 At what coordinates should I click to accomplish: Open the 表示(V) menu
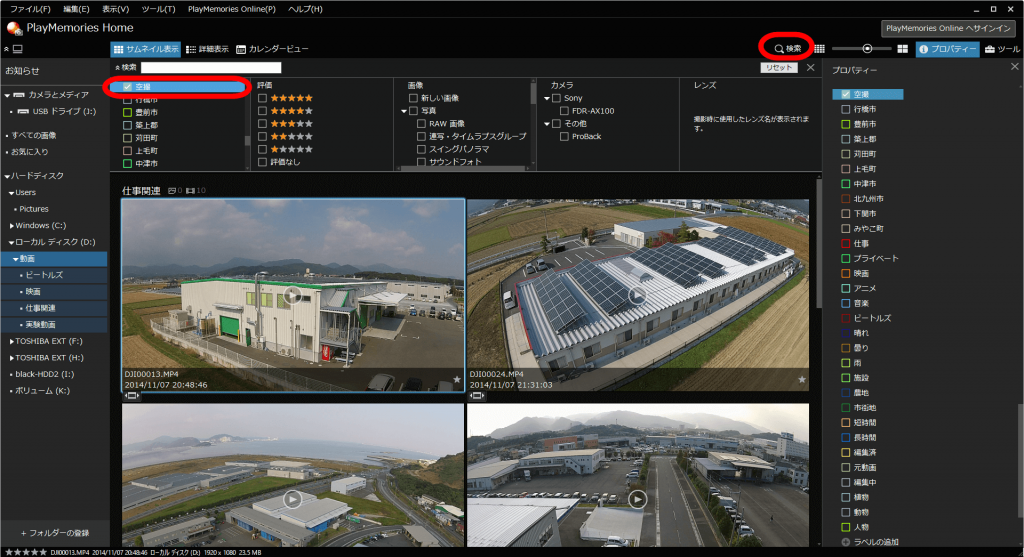coord(116,9)
